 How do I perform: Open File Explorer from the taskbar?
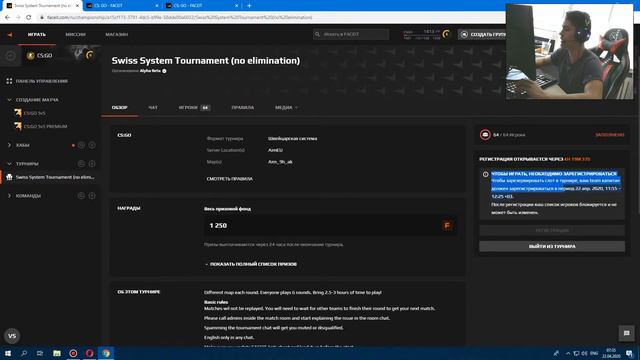tap(57, 353)
